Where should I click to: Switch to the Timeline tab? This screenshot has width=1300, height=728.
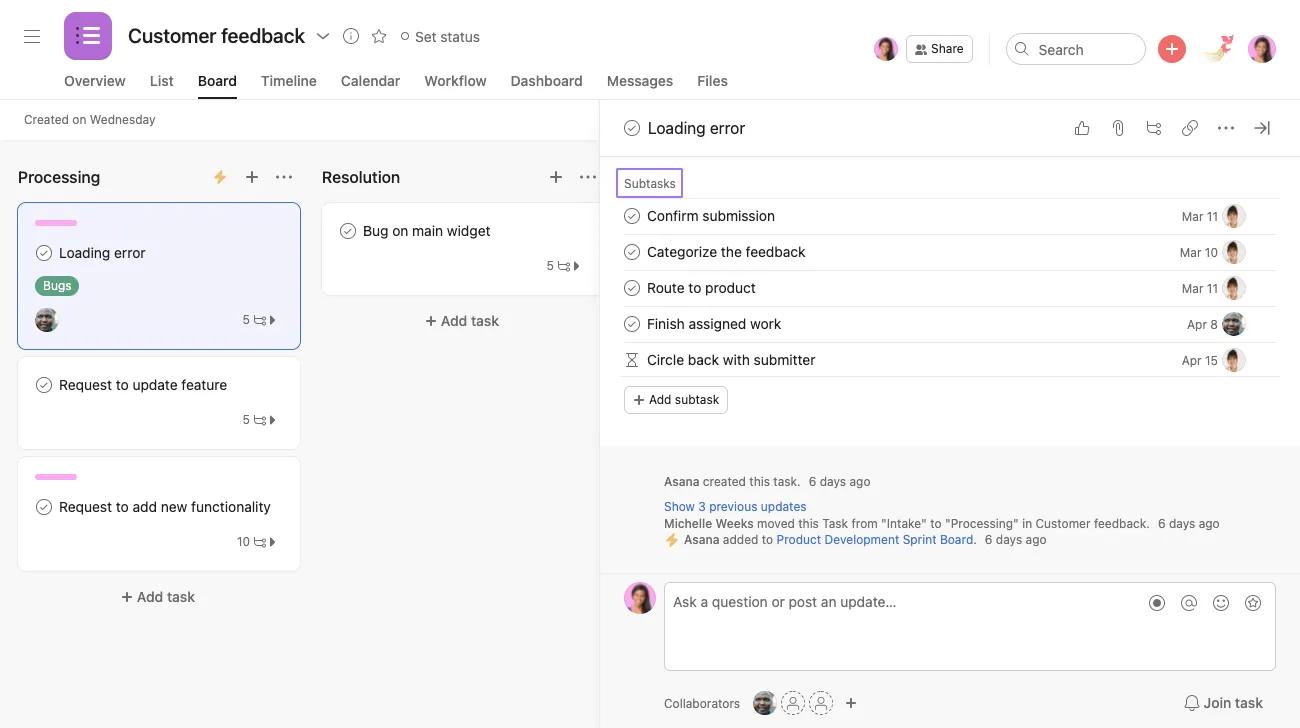click(x=288, y=81)
